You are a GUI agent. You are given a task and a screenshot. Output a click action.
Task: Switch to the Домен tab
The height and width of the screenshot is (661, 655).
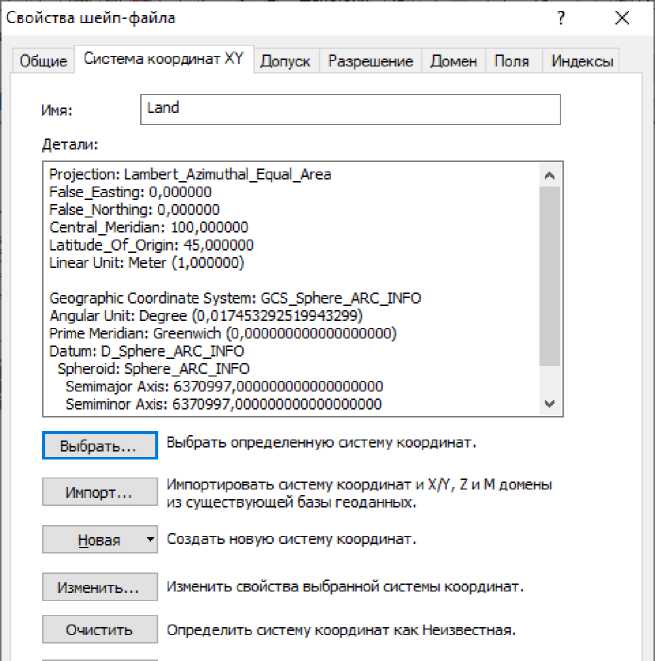454,61
